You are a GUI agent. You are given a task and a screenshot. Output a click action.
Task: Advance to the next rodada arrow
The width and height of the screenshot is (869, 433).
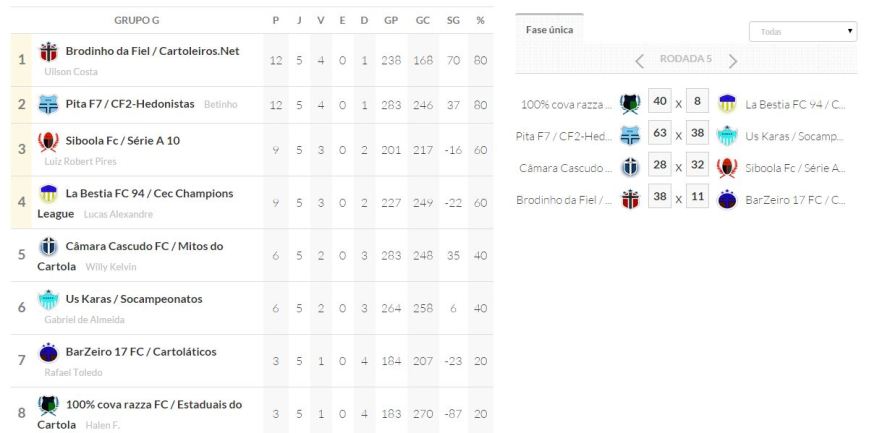pyautogui.click(x=733, y=61)
